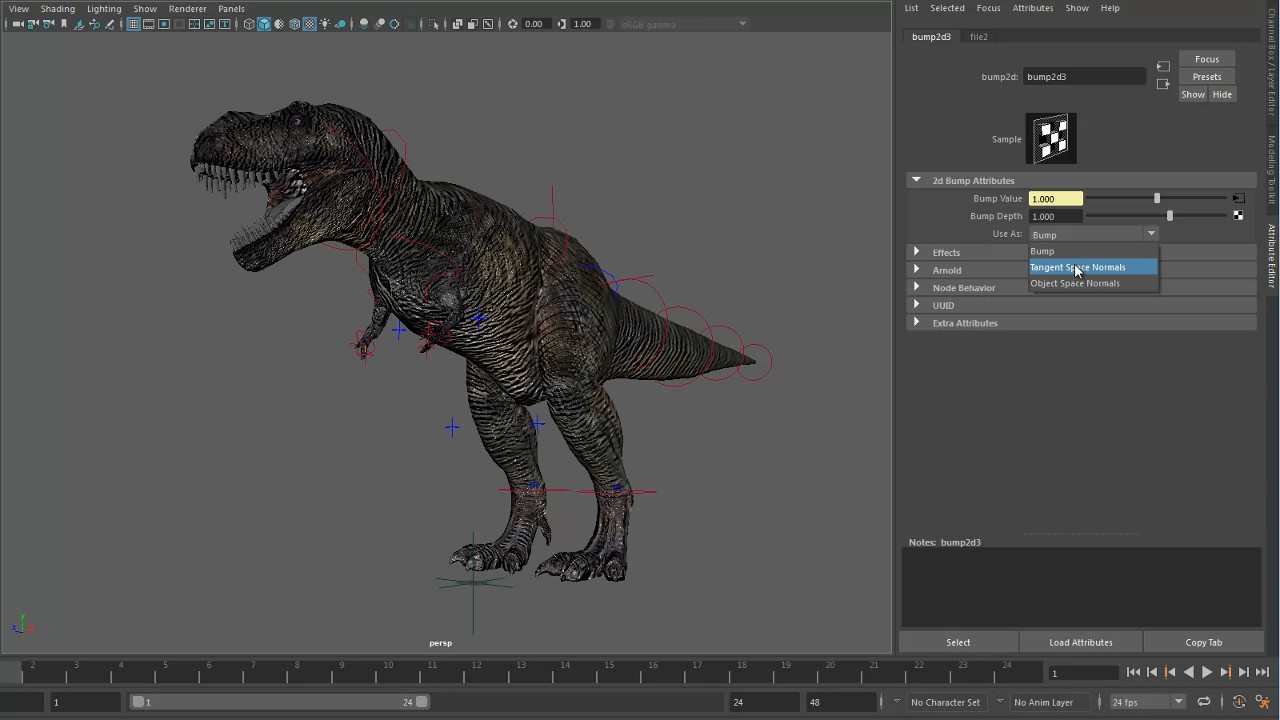Open animation preferences running man icon
Screen dimensions: 1280x720
point(1262,702)
